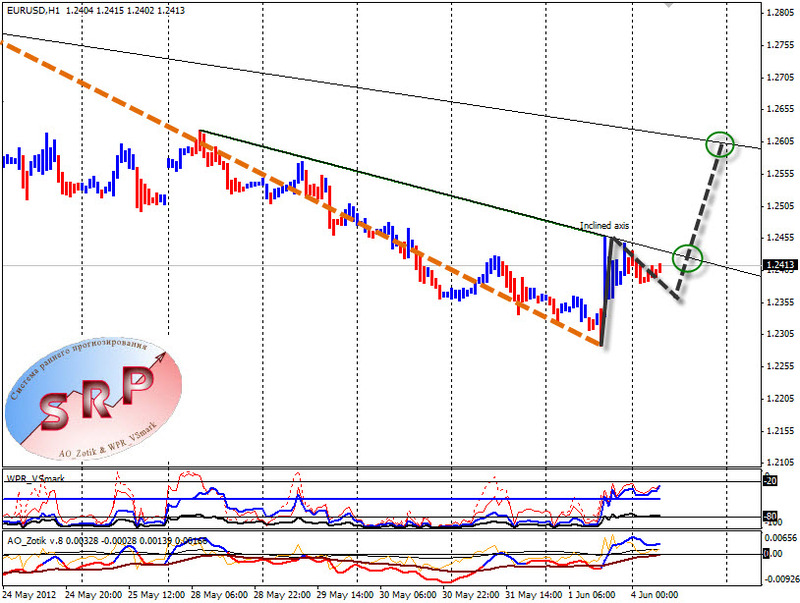Select the 1.2805 price axis value
800x603 pixels.
coord(781,13)
